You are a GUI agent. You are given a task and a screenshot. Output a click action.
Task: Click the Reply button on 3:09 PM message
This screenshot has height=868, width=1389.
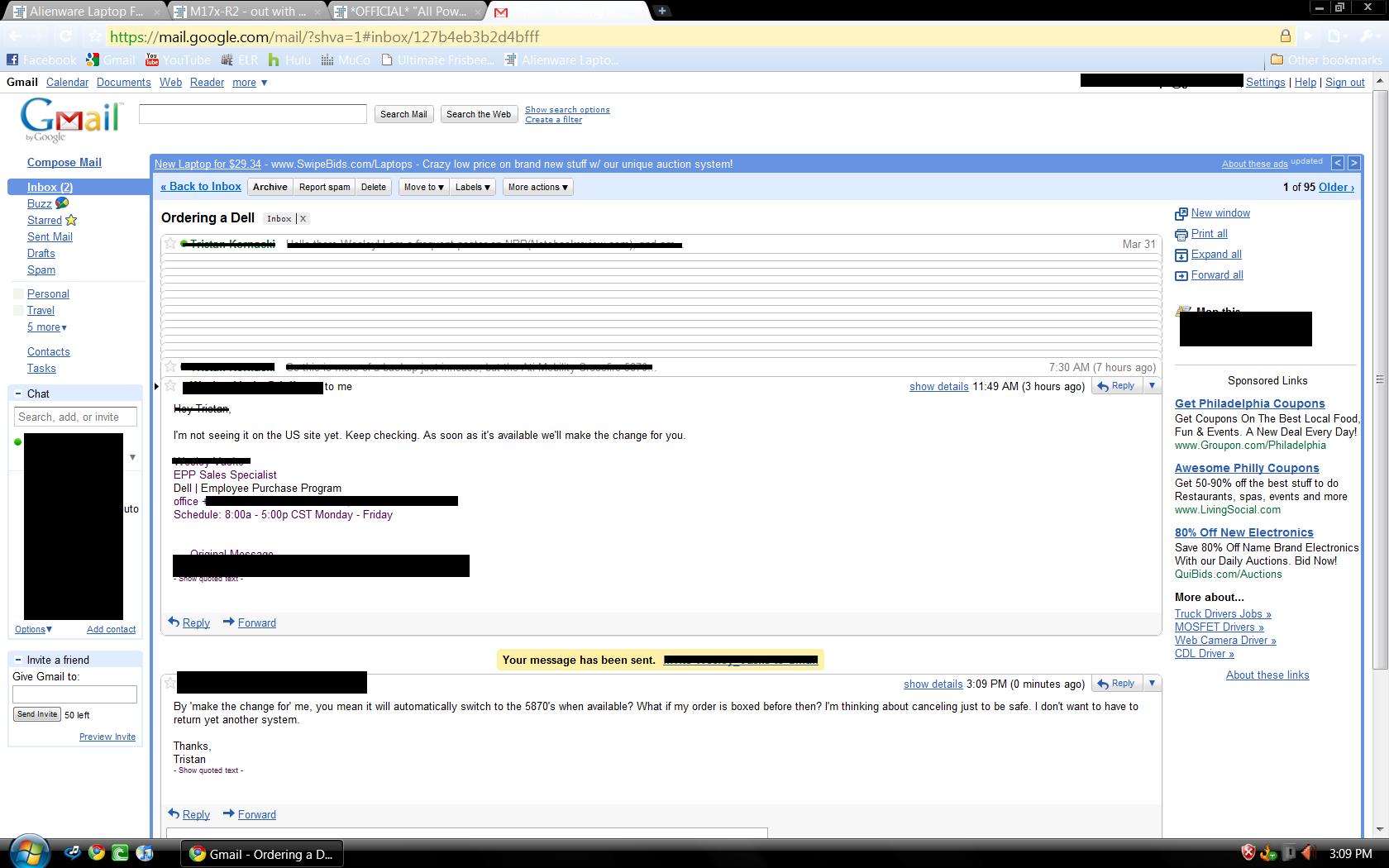(1116, 683)
